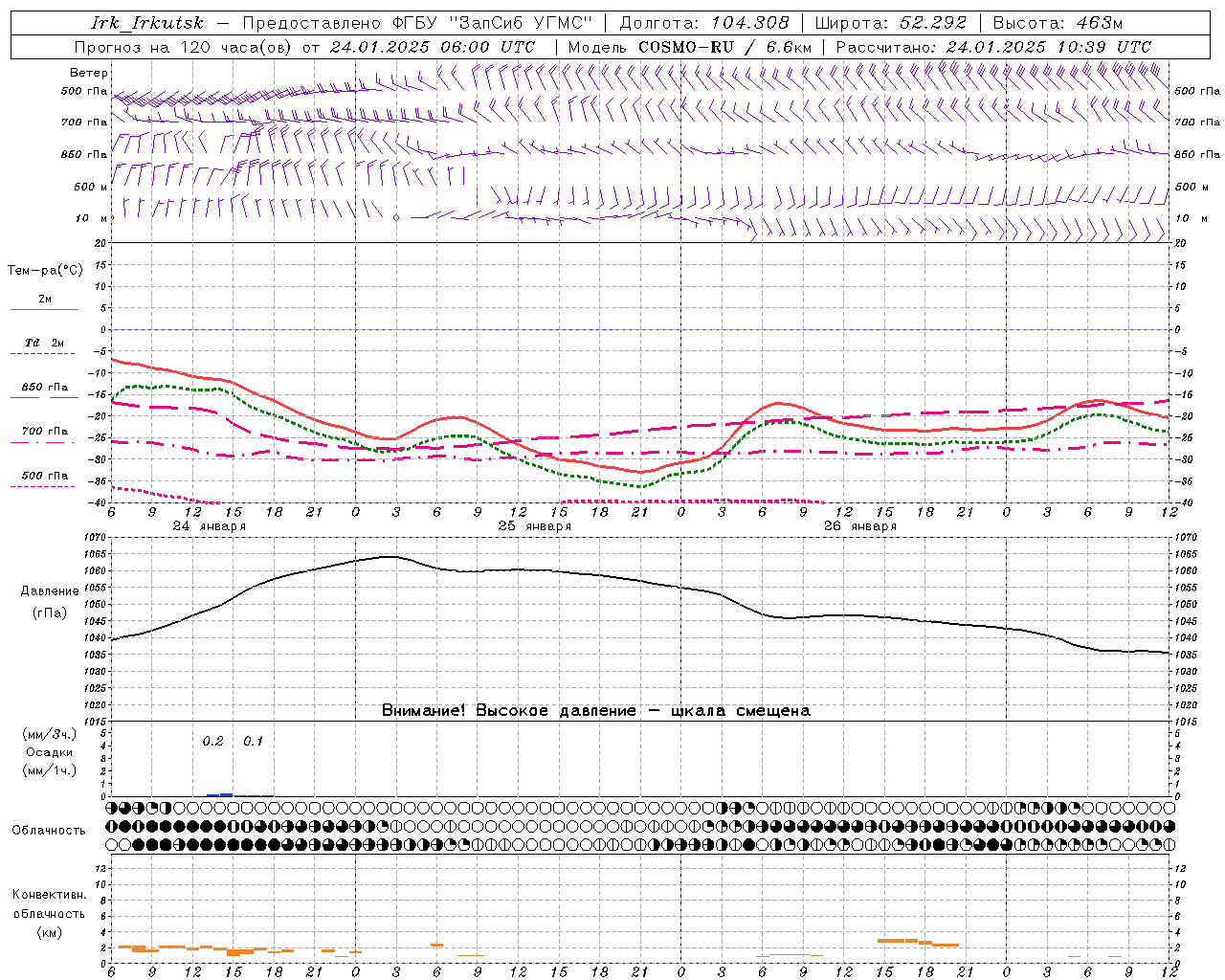Image resolution: width=1225 pixels, height=980 pixels.
Task: Click the Широта: 52.292 header field
Action: pyautogui.click(x=891, y=23)
